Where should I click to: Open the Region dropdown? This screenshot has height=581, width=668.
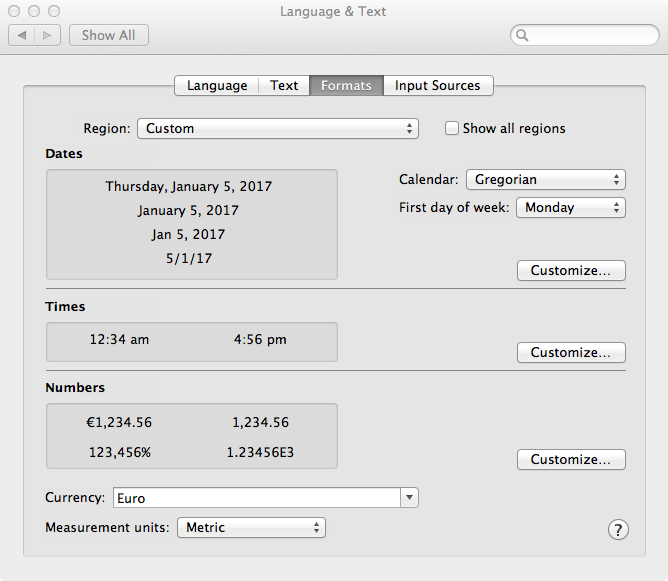pos(277,128)
